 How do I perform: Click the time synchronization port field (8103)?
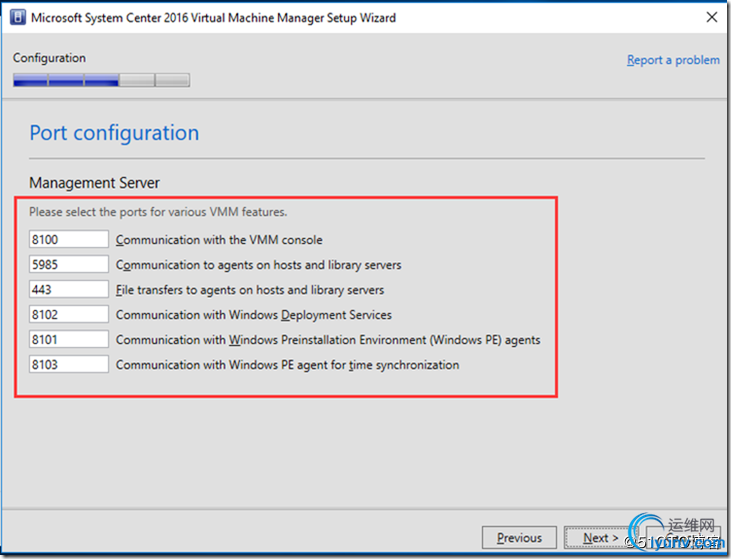tap(68, 365)
